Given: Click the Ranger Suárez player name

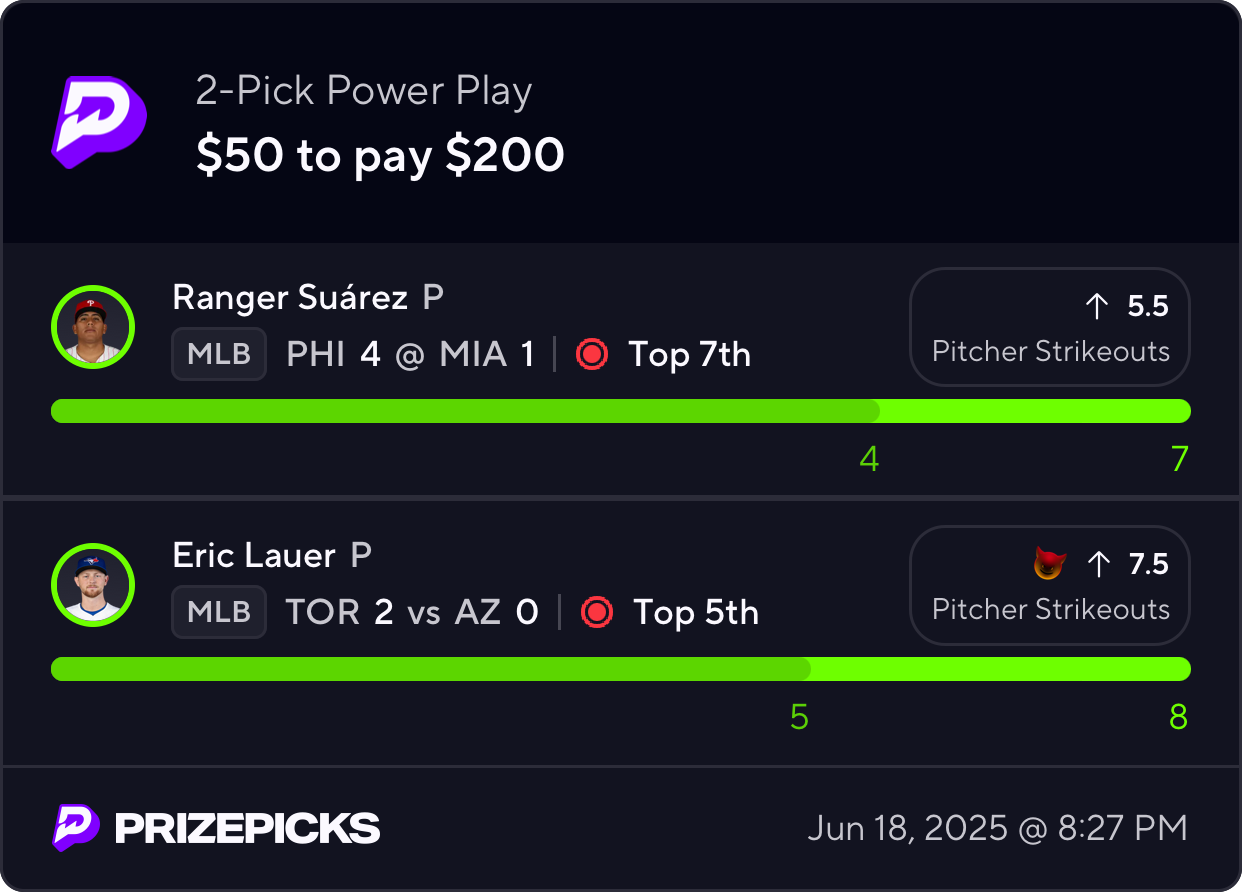Looking at the screenshot, I should 290,297.
